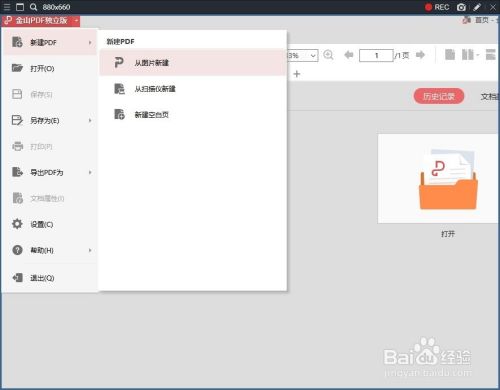The image size is (500, 390).
Task: Click the exit icon beside 退出(Q)
Action: pos(17,277)
